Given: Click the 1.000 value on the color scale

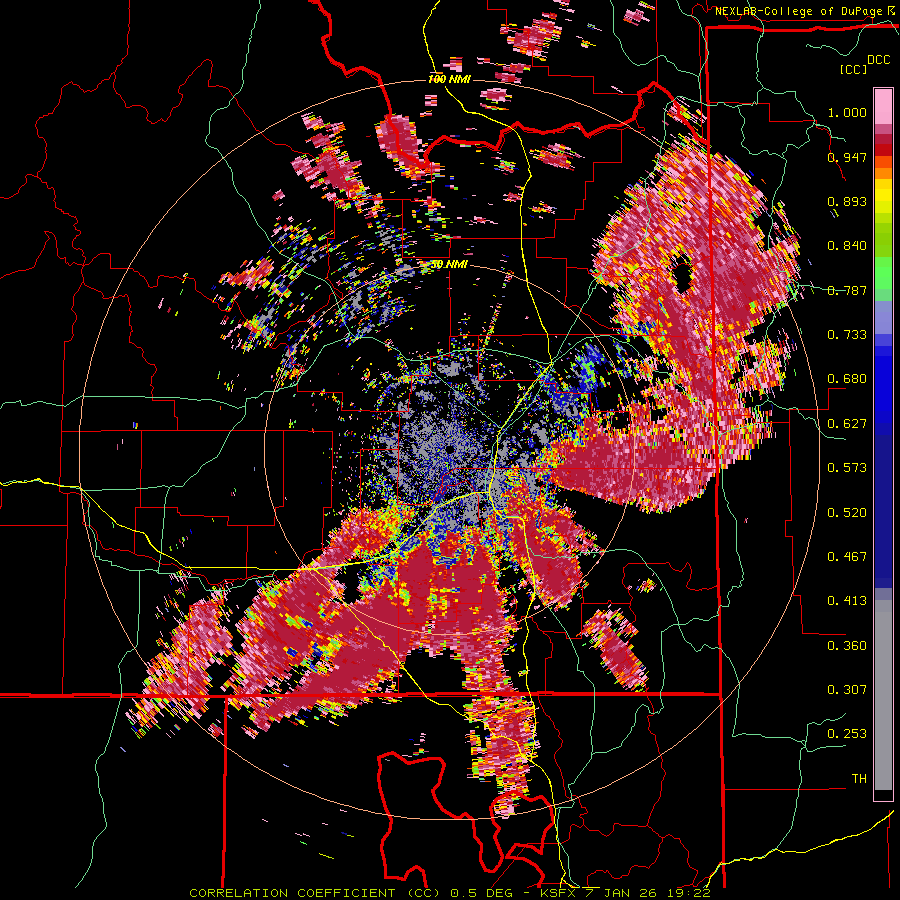Looking at the screenshot, I should point(847,112).
